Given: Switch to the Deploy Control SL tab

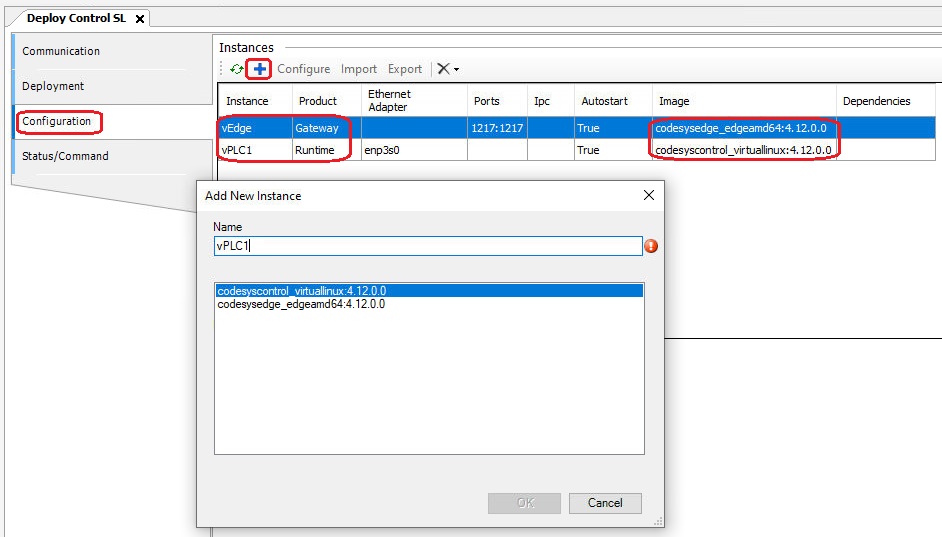Looking at the screenshot, I should (76, 18).
